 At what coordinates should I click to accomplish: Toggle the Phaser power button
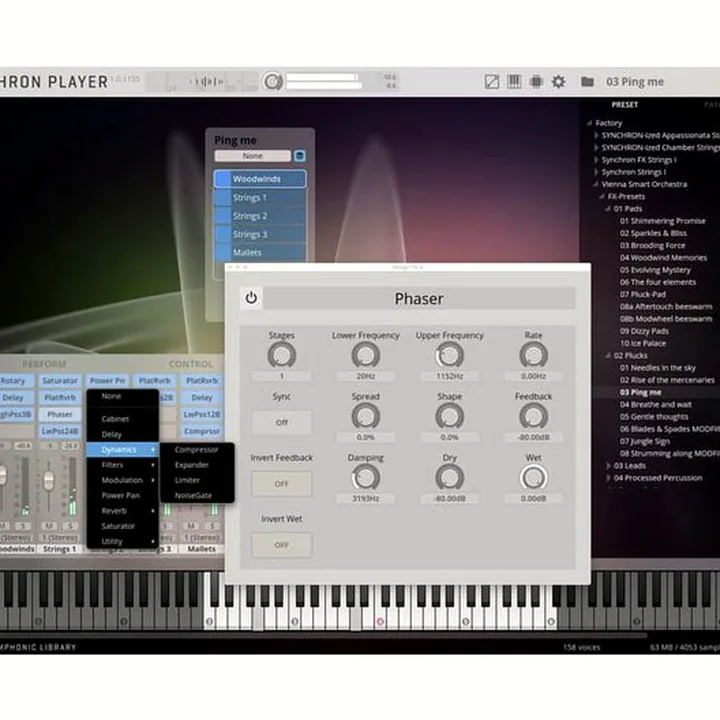point(251,298)
